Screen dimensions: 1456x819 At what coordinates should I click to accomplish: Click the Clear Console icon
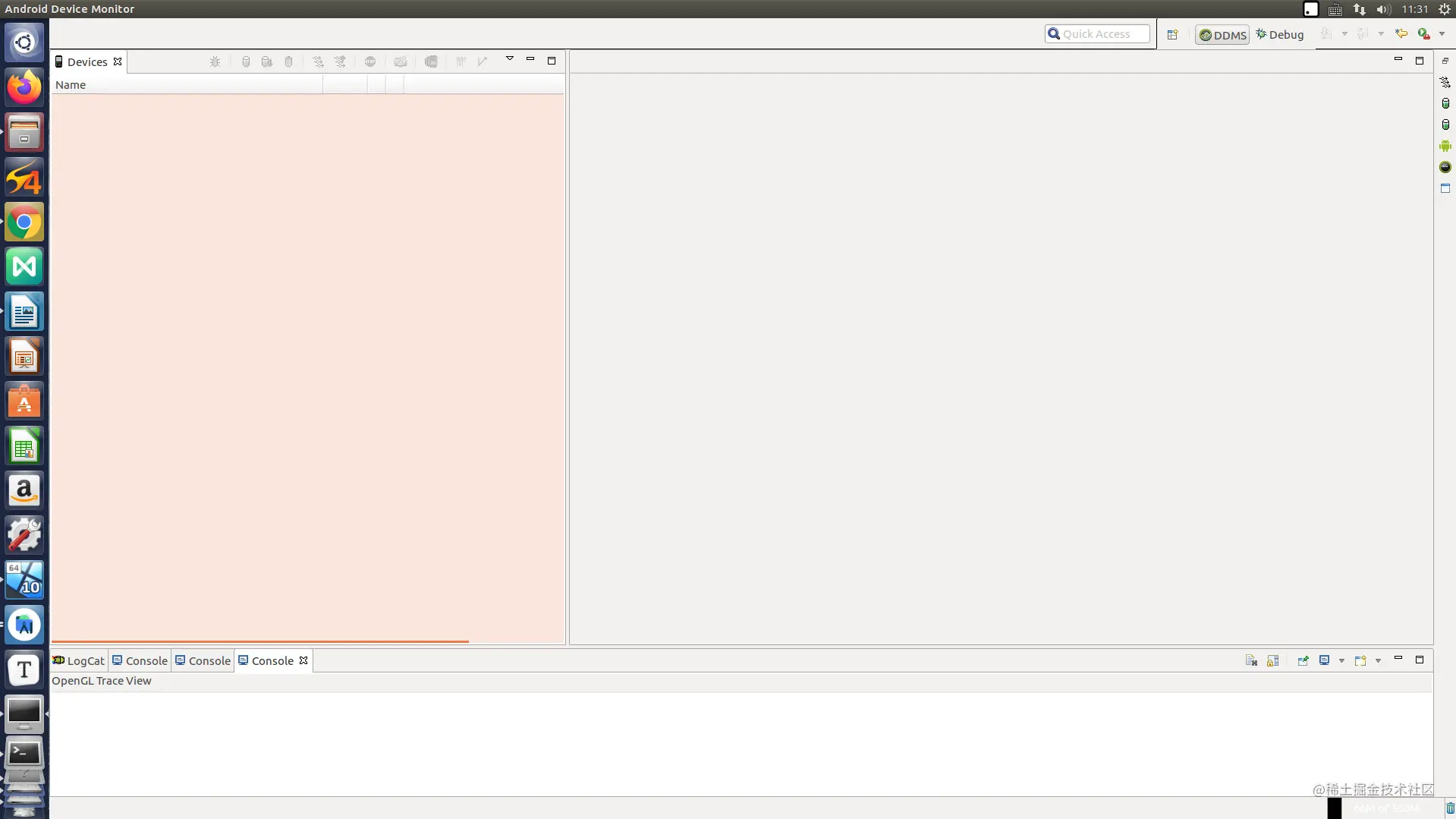click(x=1251, y=660)
